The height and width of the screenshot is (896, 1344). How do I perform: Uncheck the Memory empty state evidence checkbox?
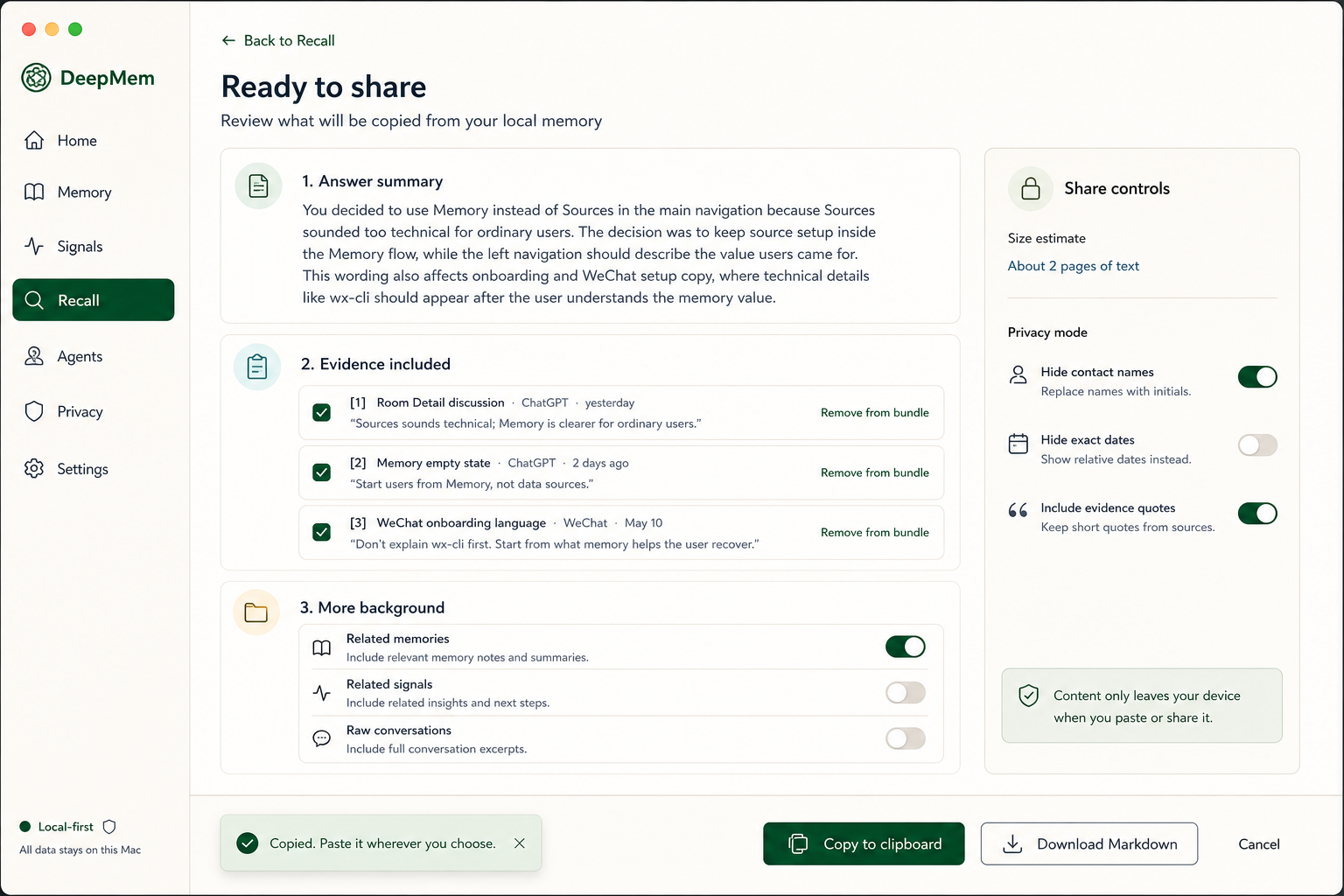(322, 472)
